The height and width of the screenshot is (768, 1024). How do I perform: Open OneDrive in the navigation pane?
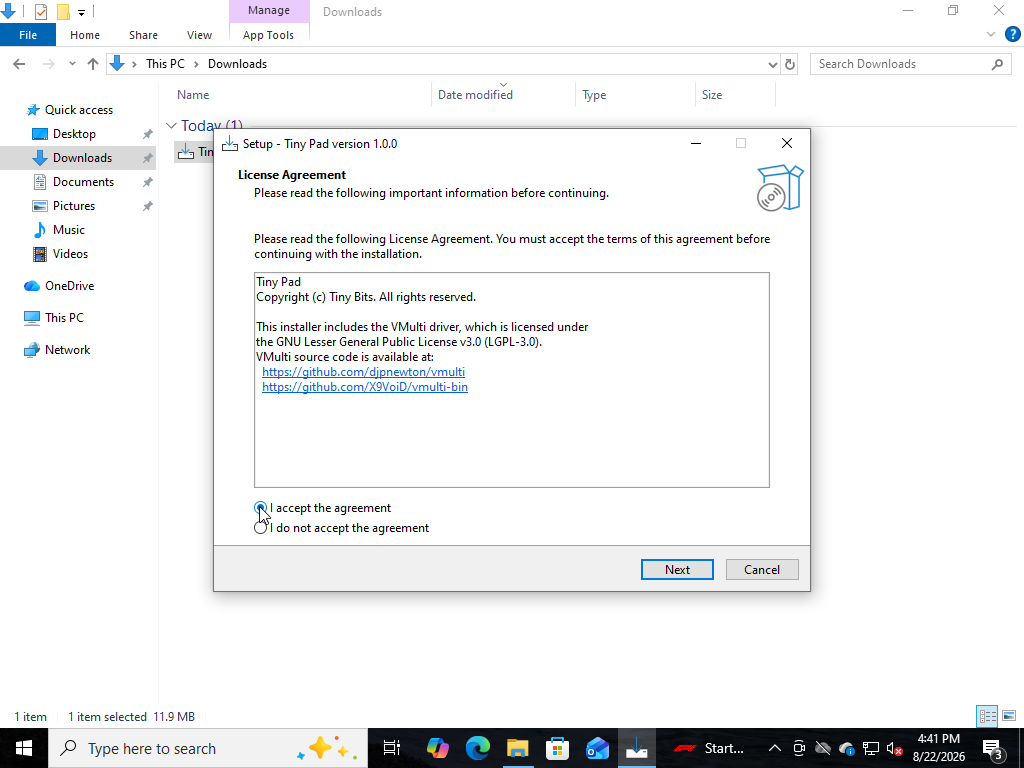(x=69, y=286)
